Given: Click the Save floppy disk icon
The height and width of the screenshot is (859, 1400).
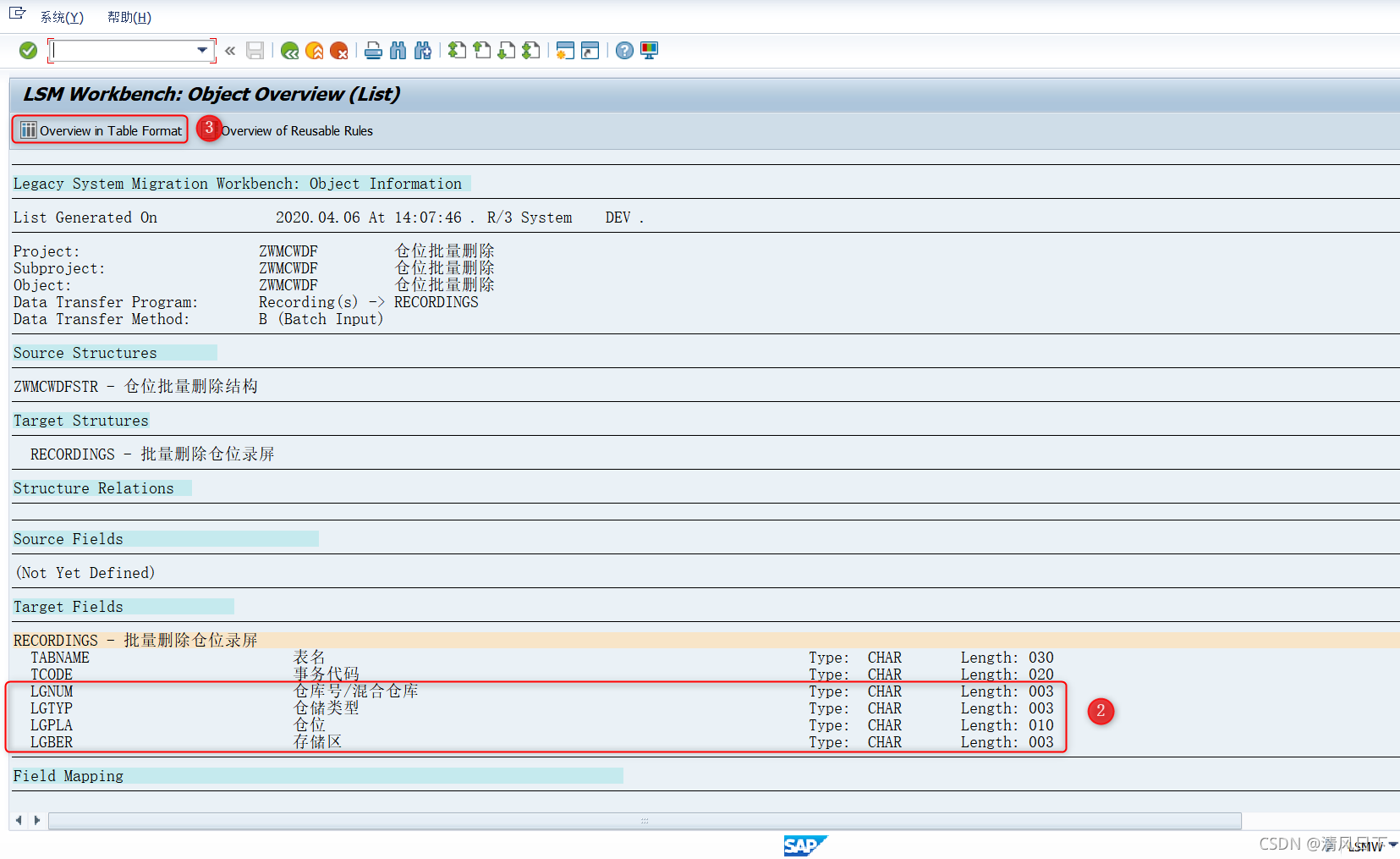Looking at the screenshot, I should tap(255, 51).
